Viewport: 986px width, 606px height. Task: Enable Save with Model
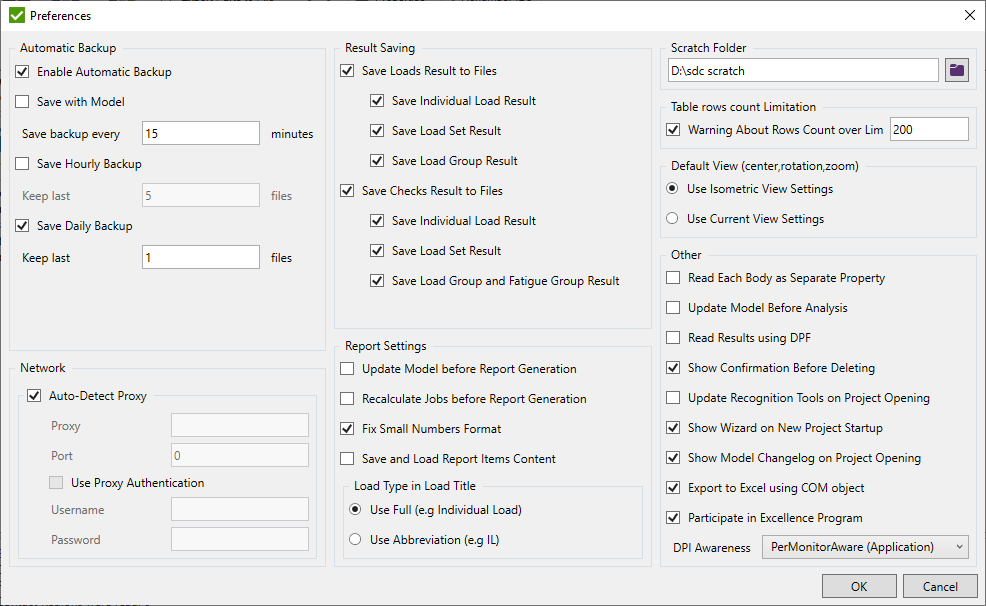pyautogui.click(x=22, y=101)
